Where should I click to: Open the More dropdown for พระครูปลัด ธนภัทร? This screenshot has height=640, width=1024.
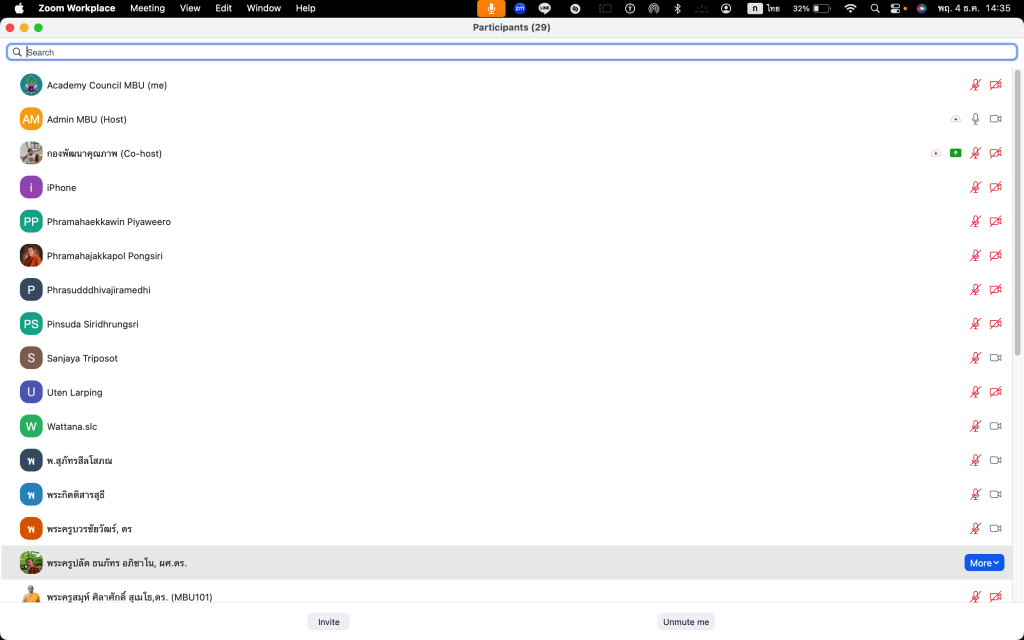(984, 563)
